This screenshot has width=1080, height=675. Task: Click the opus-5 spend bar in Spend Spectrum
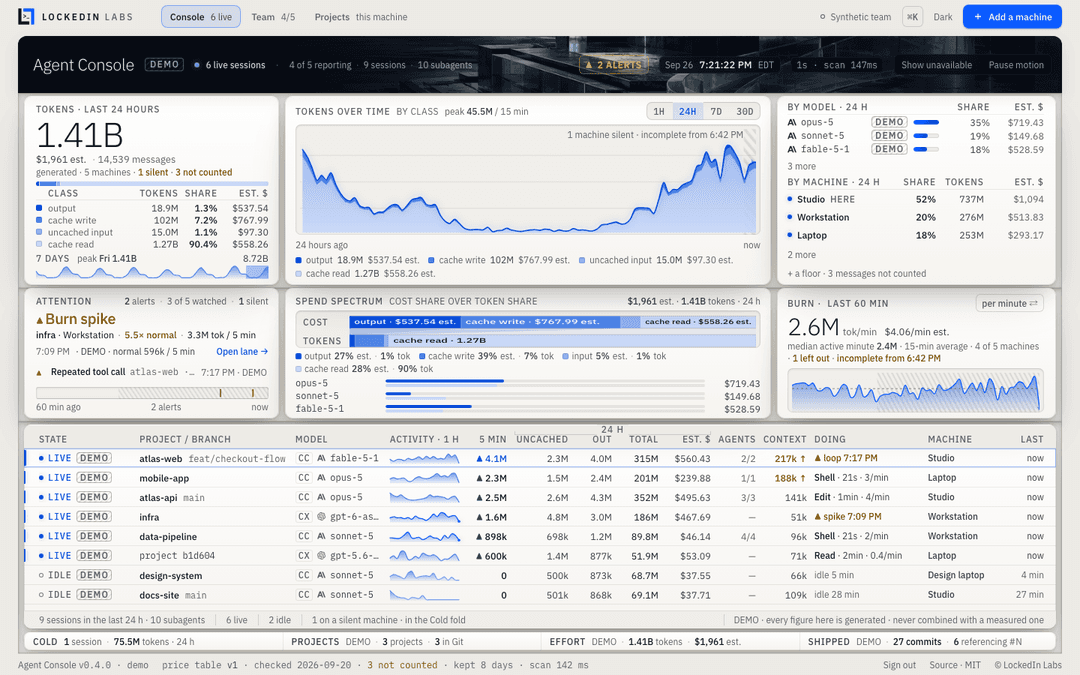545,382
